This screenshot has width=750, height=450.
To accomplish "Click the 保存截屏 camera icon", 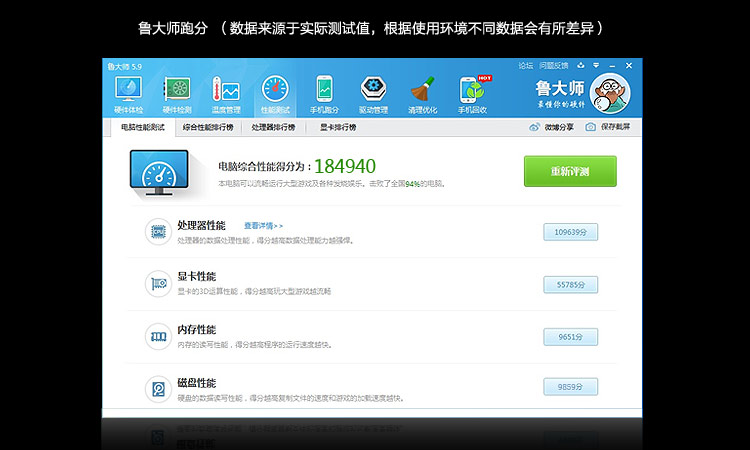I will 591,127.
